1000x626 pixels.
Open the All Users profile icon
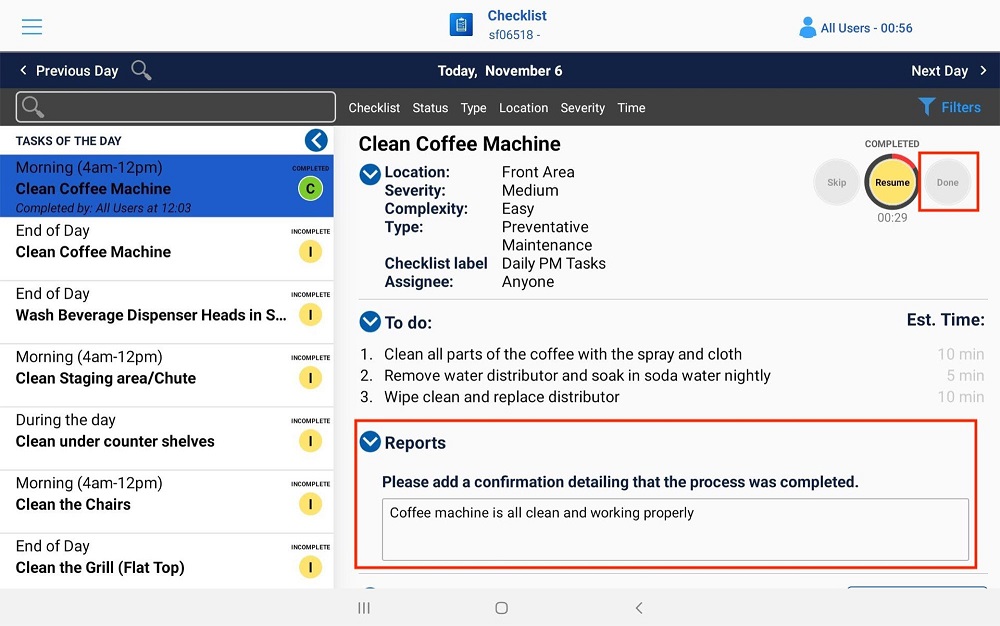[x=807, y=28]
